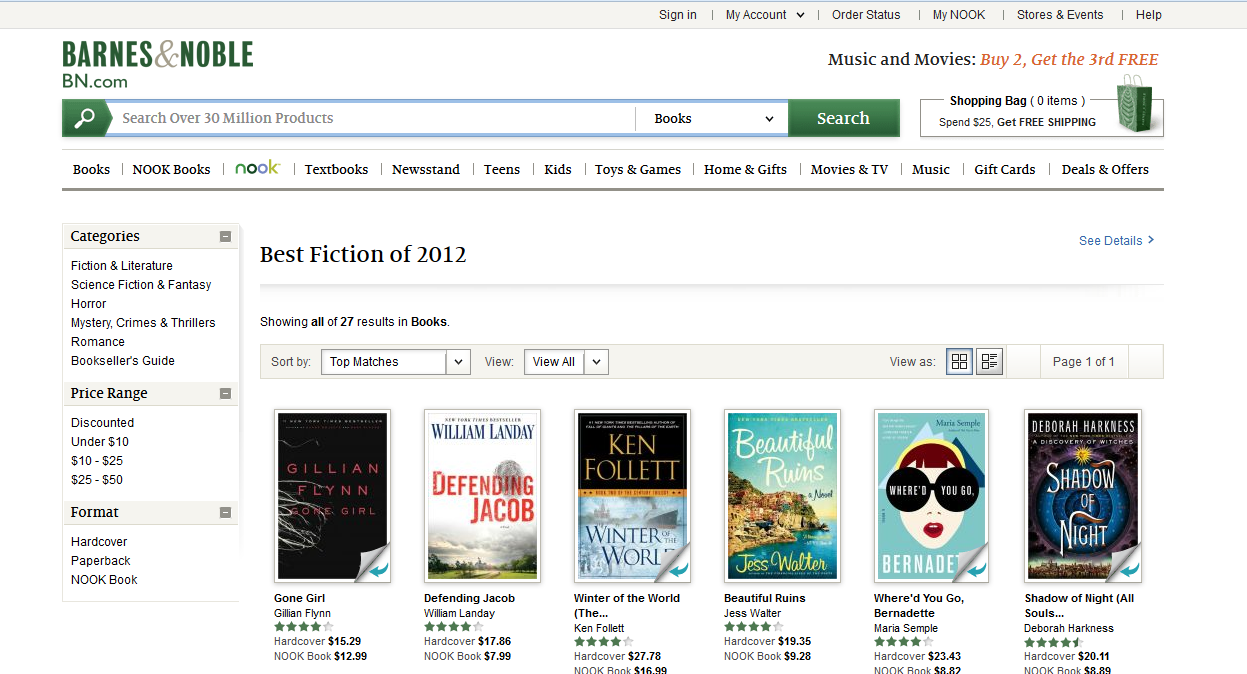Open the NOOK logo menu item

click(257, 168)
